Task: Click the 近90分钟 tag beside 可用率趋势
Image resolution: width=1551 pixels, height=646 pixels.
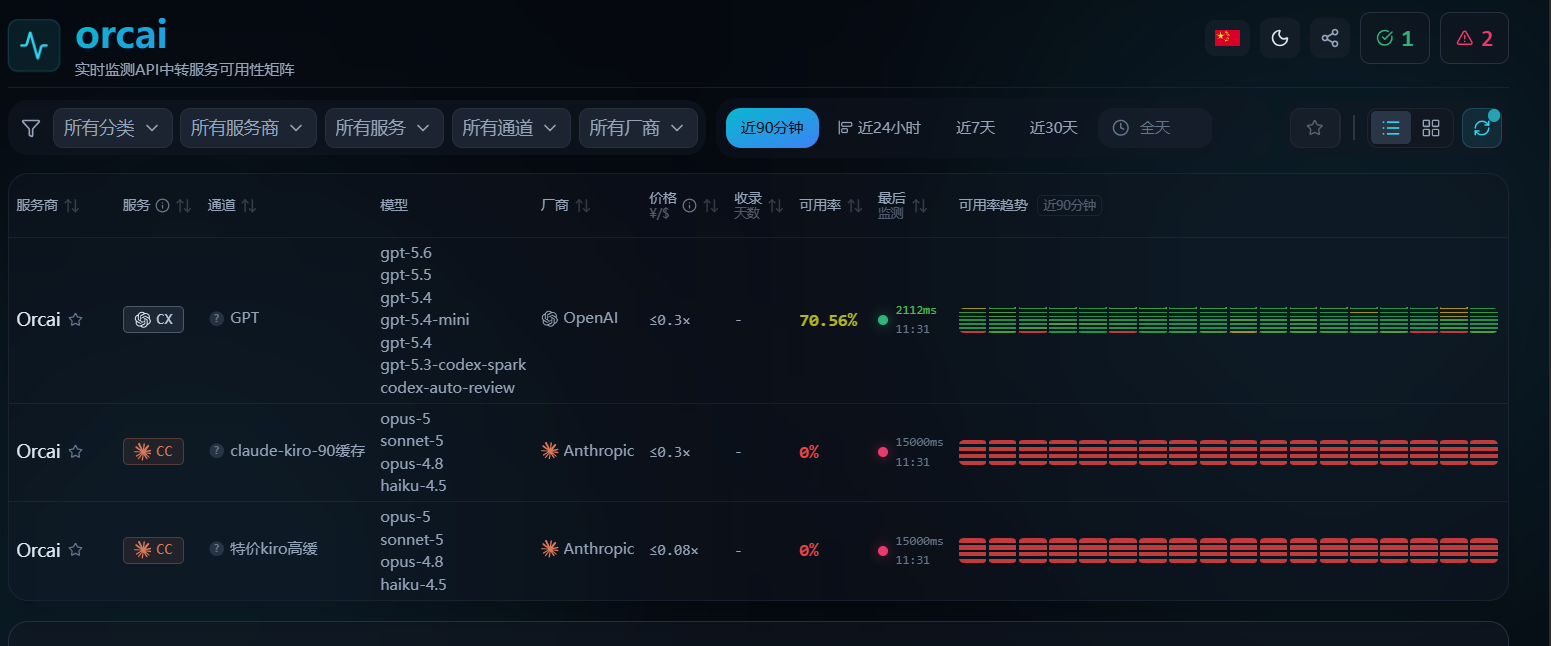Action: [x=1069, y=205]
